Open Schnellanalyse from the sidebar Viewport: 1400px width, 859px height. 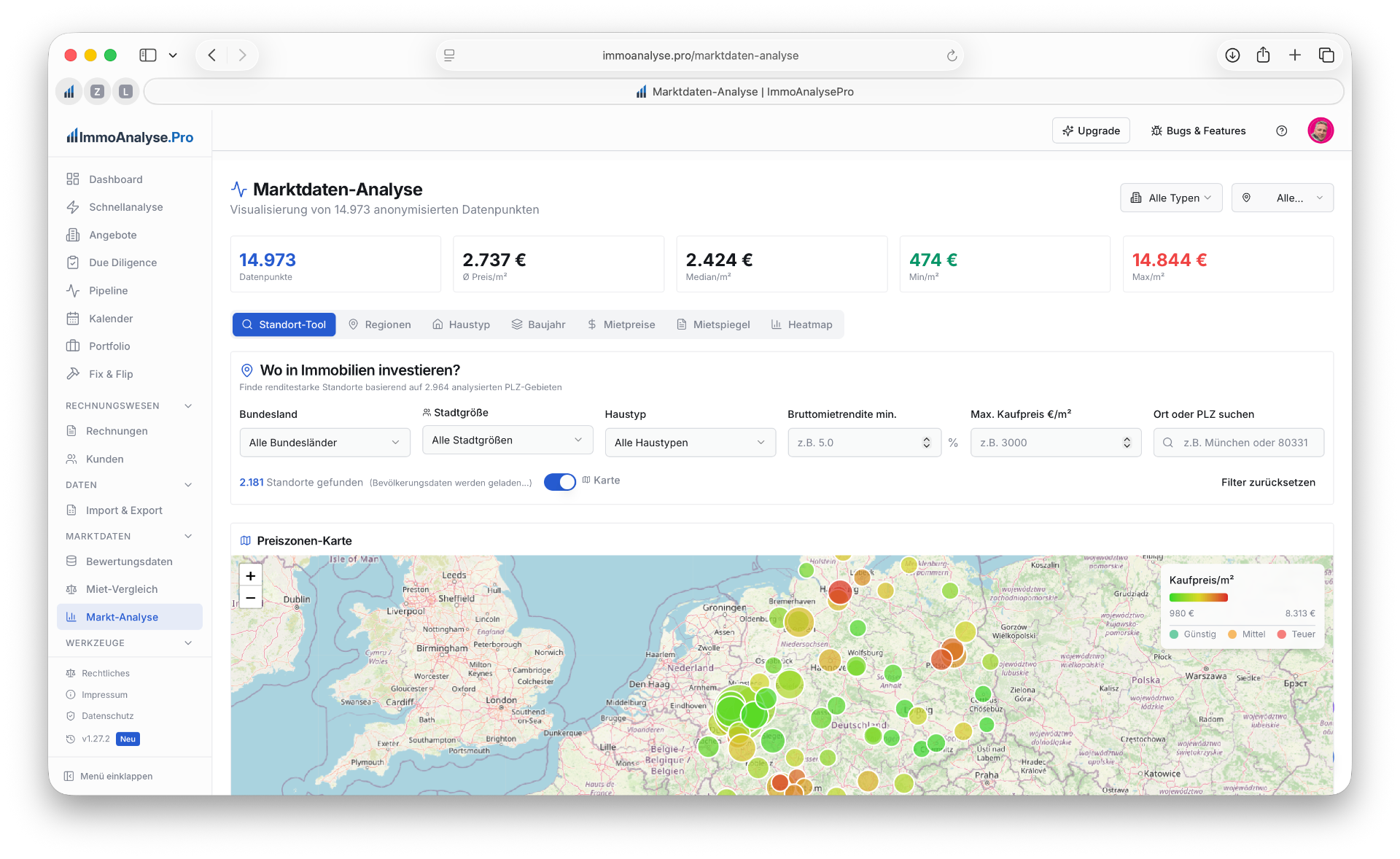pyautogui.click(x=130, y=207)
